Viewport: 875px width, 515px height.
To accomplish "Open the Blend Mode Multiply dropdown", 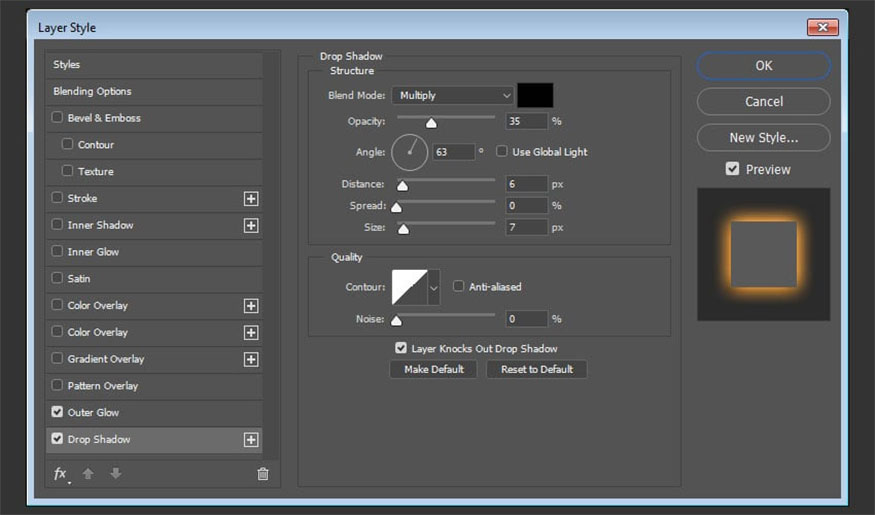I will click(452, 95).
